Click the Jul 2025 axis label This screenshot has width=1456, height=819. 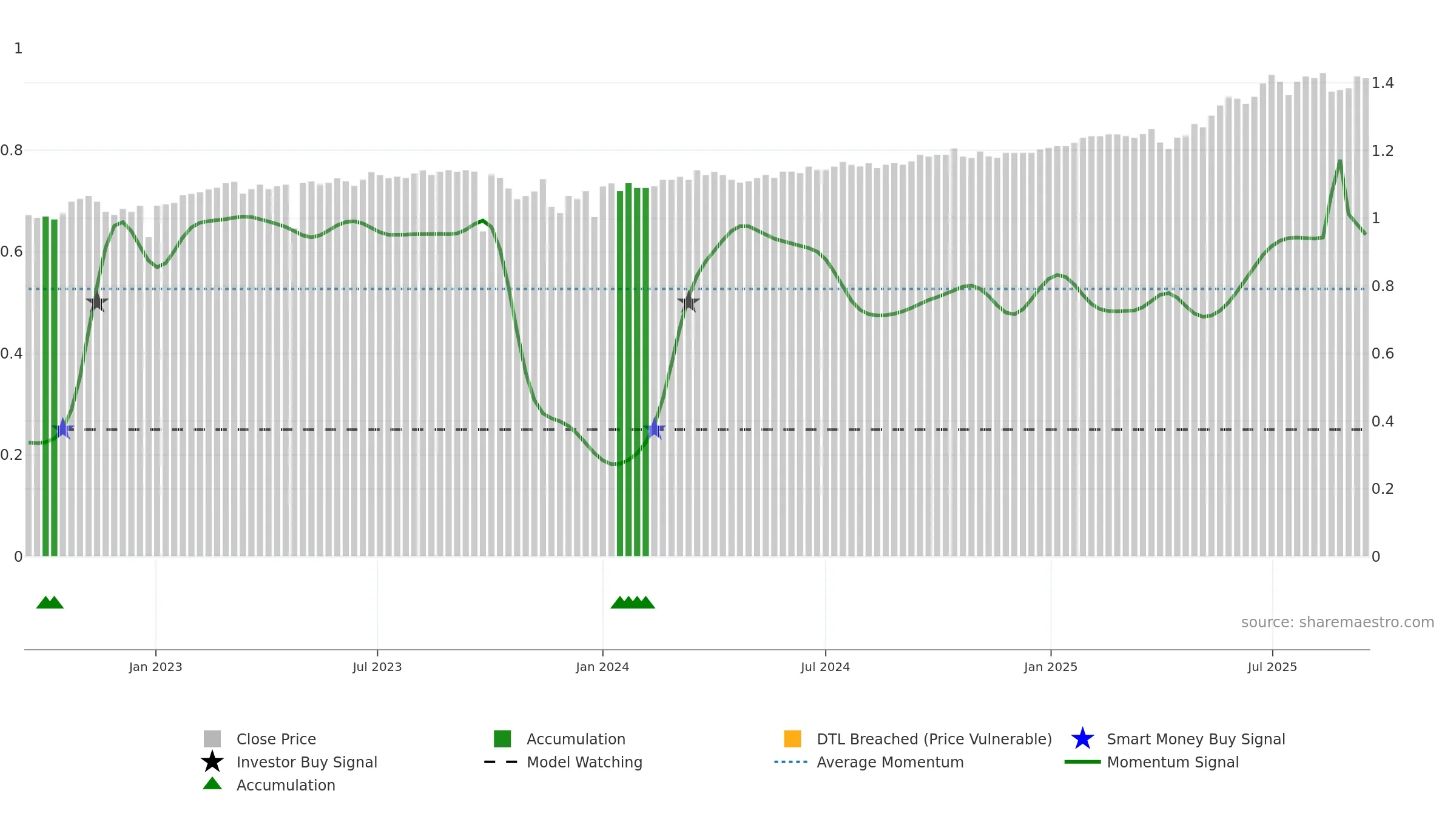pyautogui.click(x=1272, y=667)
